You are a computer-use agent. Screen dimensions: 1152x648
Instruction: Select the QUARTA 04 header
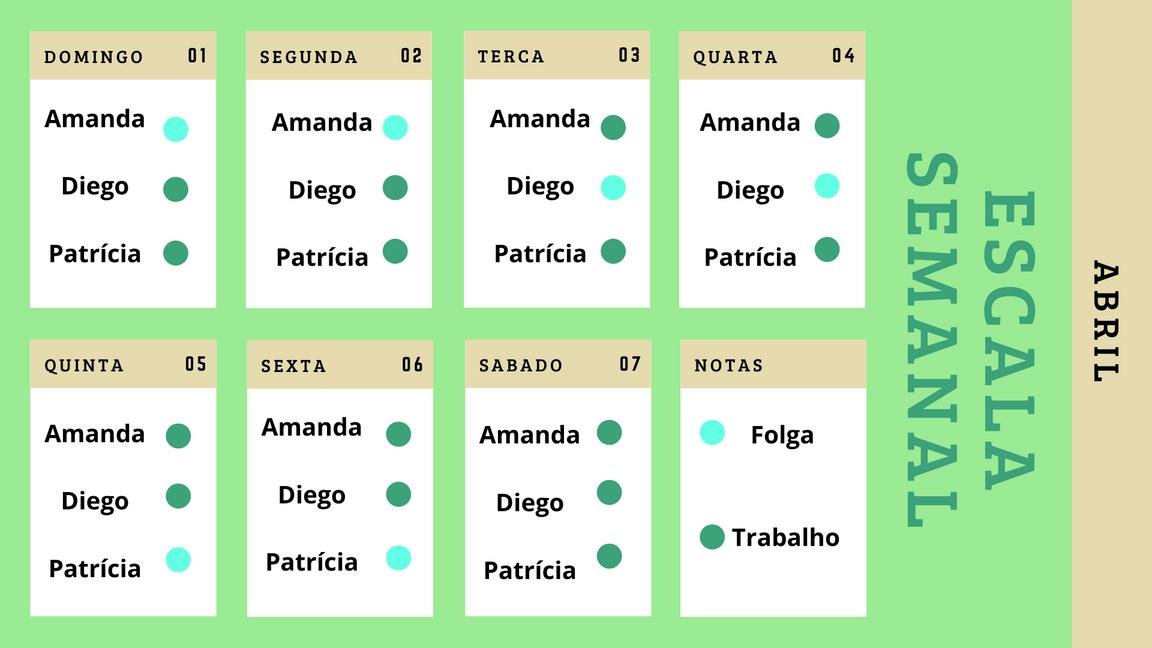[772, 56]
